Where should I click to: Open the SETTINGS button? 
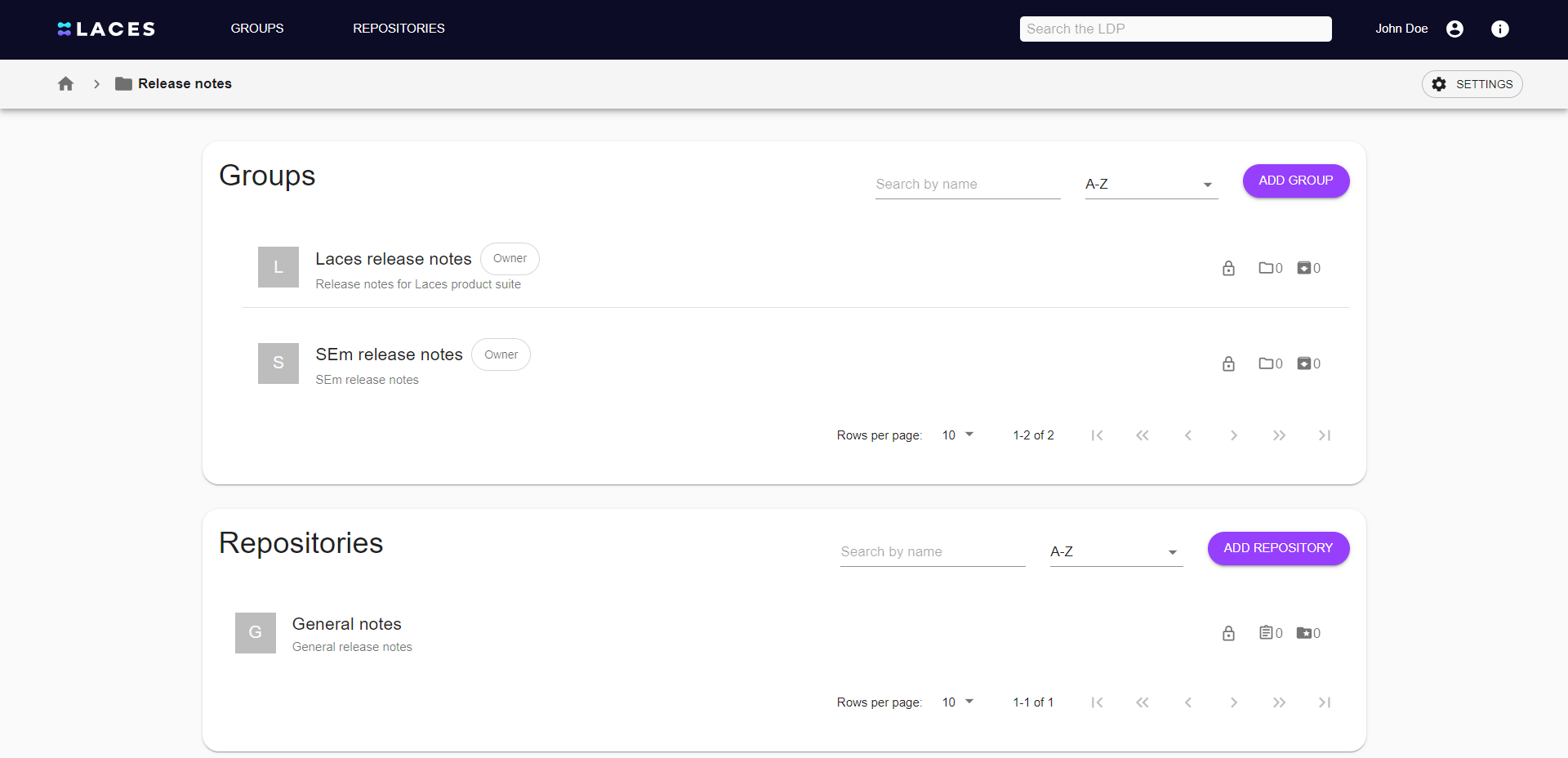click(x=1472, y=84)
